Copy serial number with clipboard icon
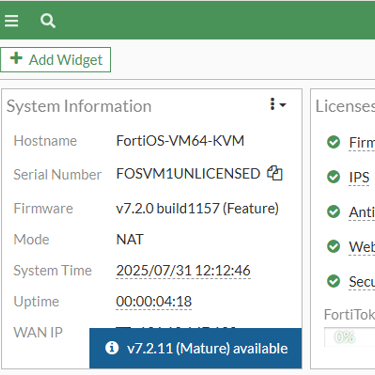This screenshot has height=375, width=375. [275, 173]
